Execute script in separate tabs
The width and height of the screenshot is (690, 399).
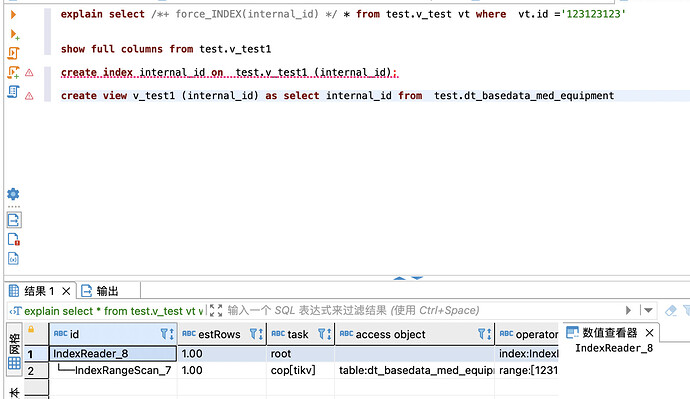(13, 72)
